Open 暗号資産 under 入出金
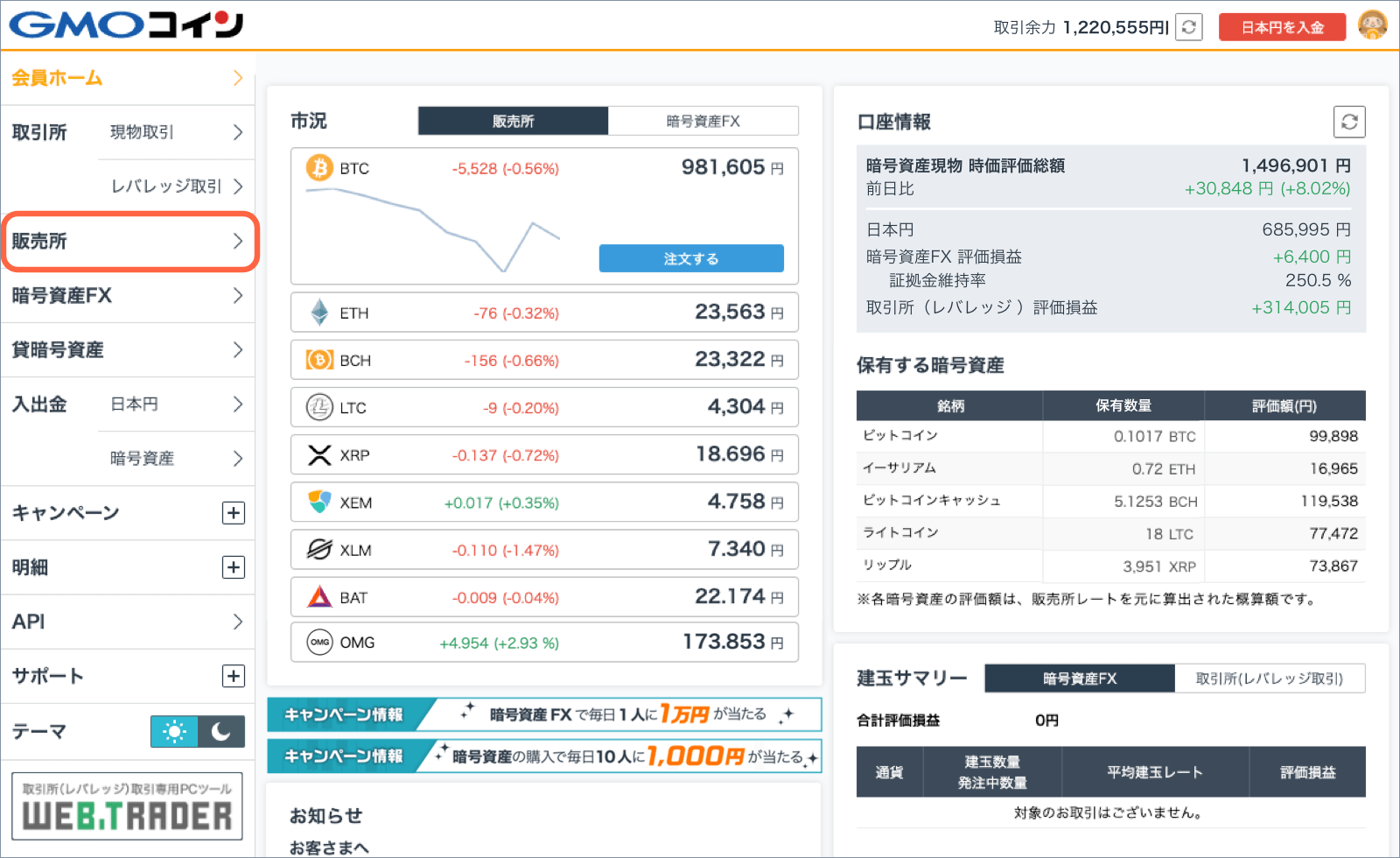 point(176,458)
